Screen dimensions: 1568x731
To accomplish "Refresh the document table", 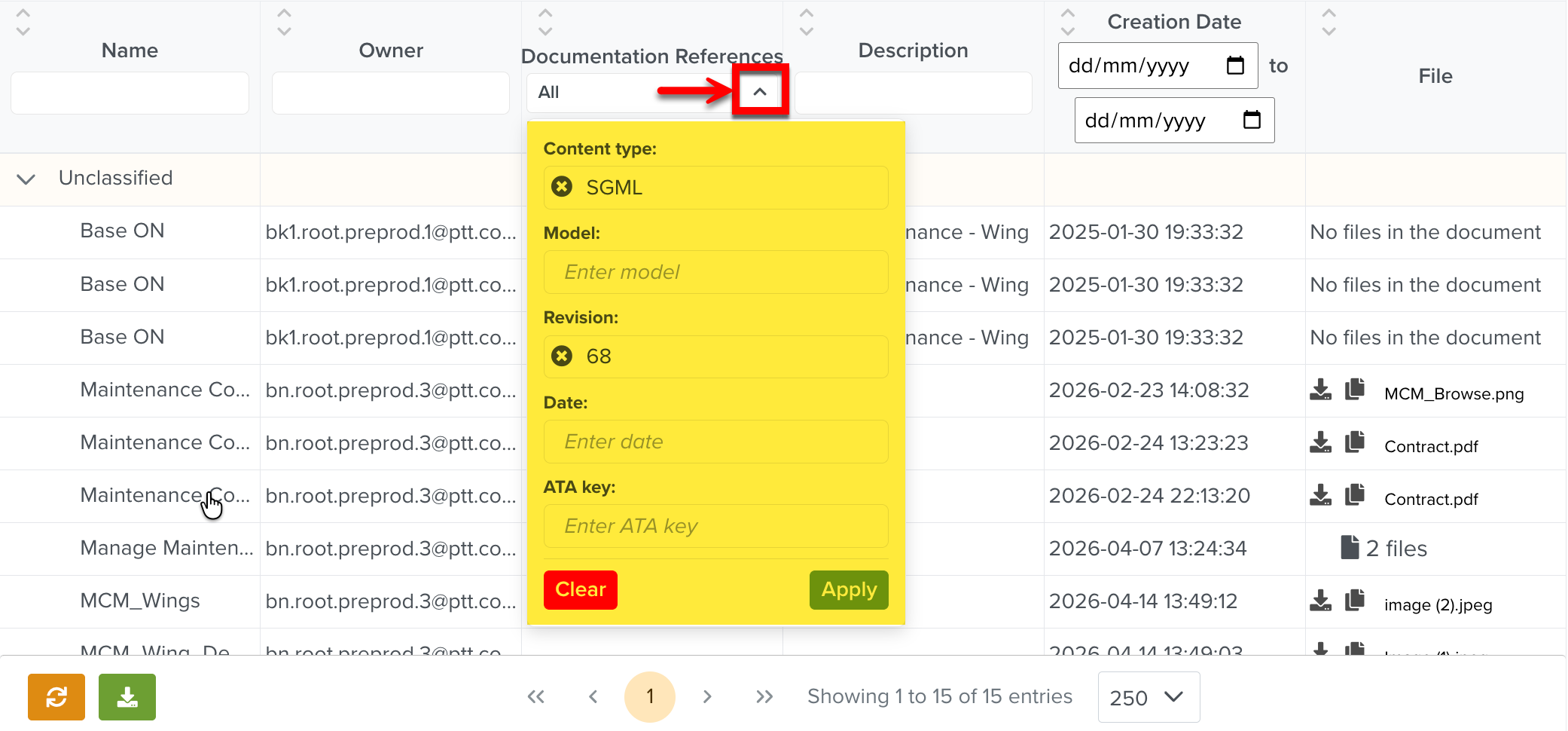I will point(56,696).
